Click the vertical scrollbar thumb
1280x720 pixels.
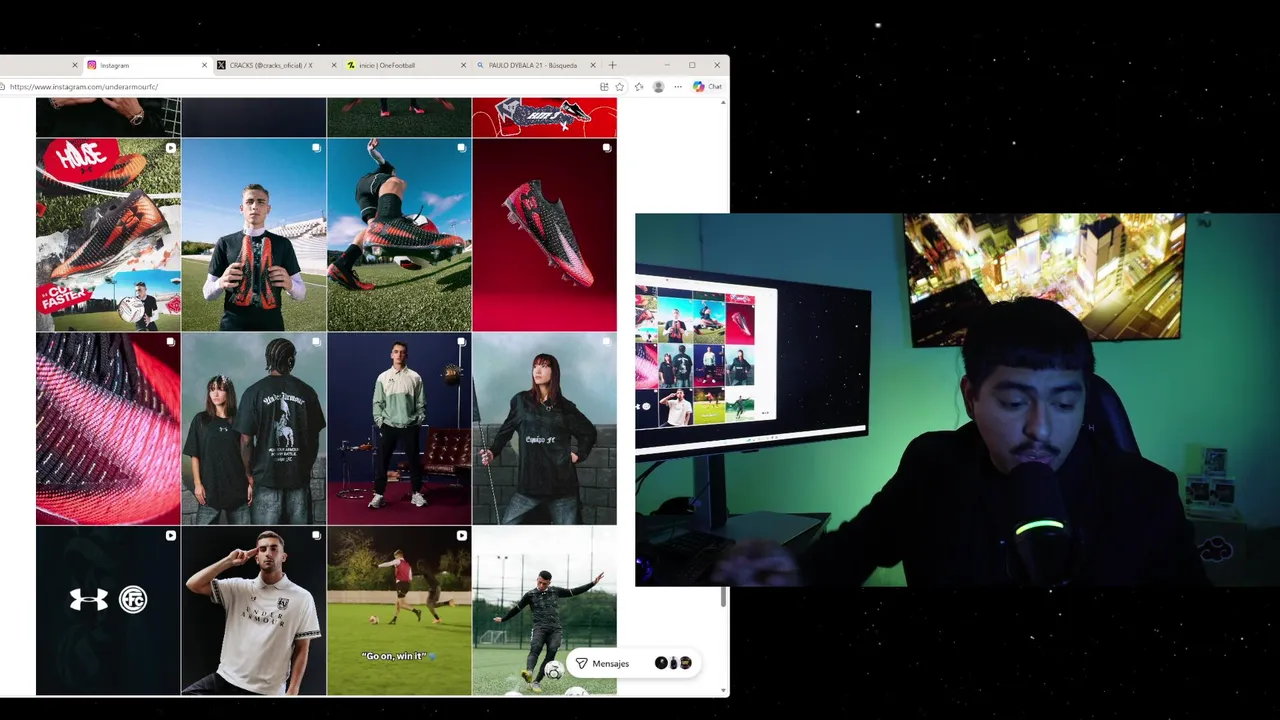pyautogui.click(x=724, y=597)
